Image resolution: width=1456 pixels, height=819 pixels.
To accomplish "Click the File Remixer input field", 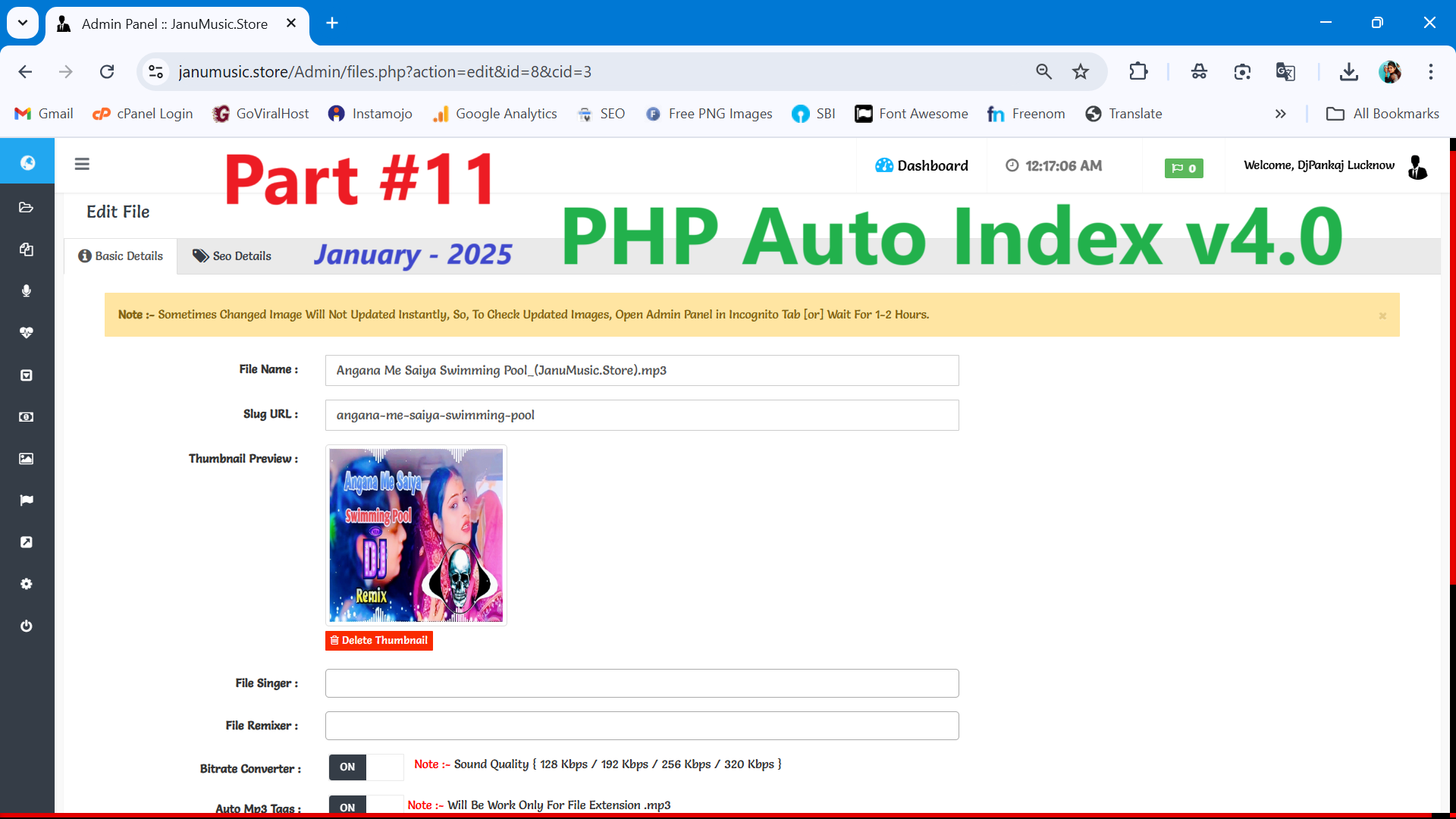I will tap(641, 725).
